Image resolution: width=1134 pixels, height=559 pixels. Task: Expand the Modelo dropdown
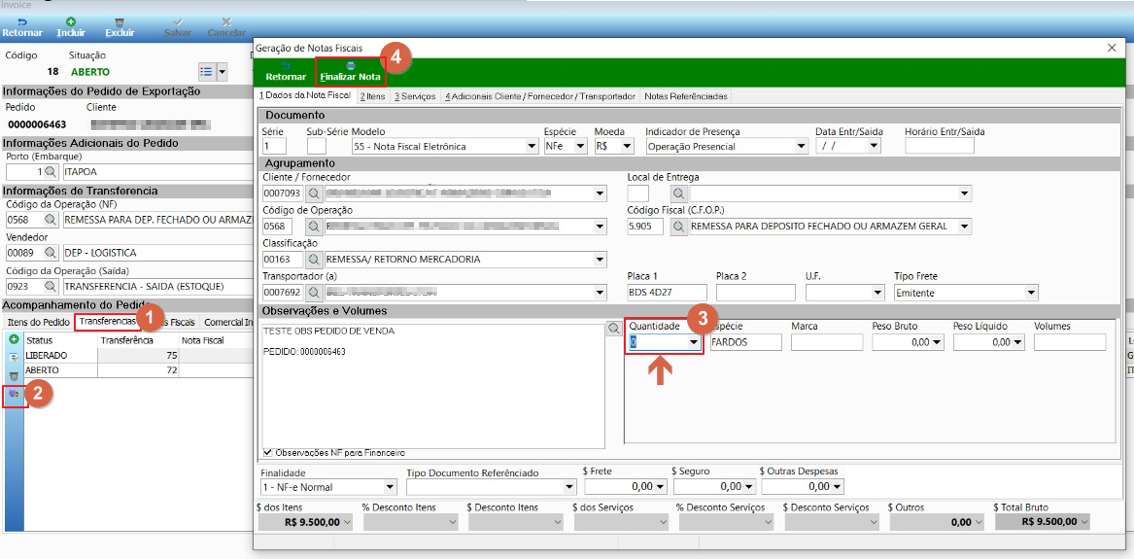click(x=532, y=146)
